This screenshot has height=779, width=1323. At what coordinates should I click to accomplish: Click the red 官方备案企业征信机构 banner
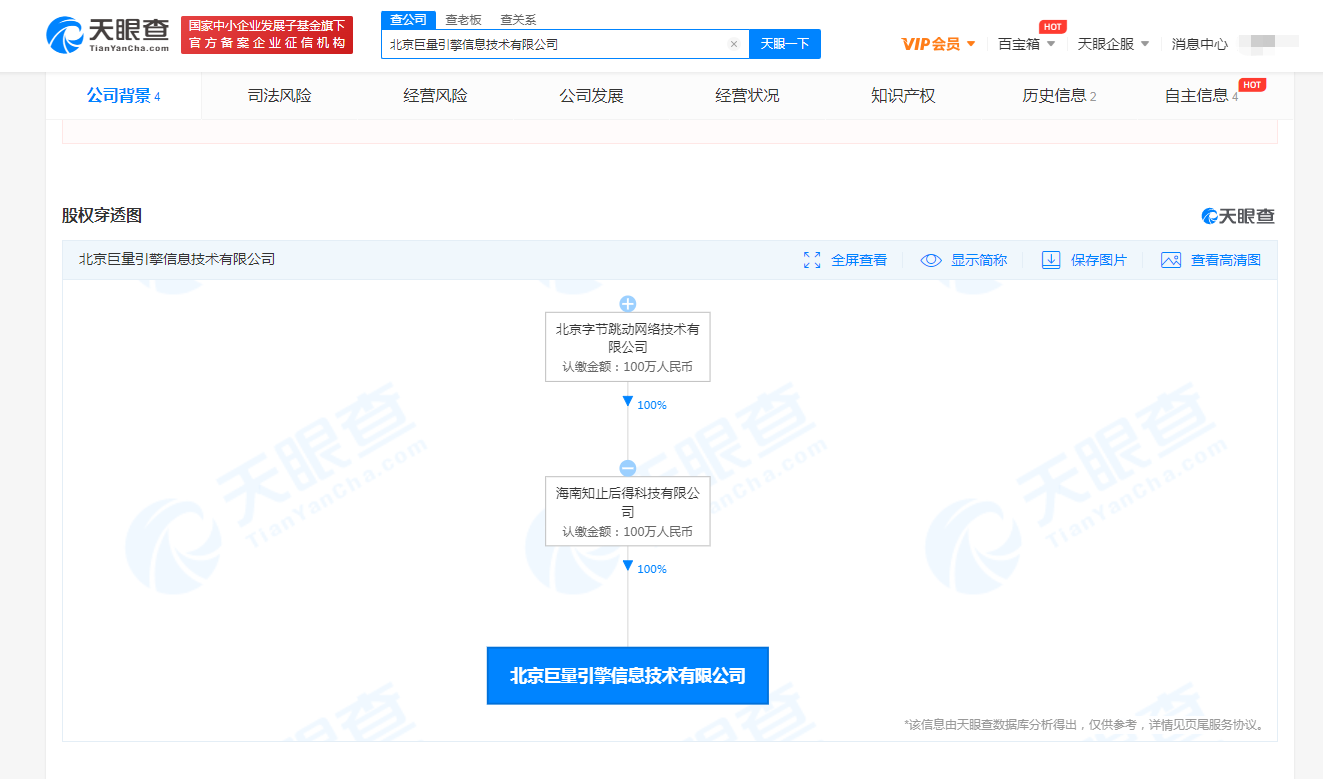(x=267, y=35)
